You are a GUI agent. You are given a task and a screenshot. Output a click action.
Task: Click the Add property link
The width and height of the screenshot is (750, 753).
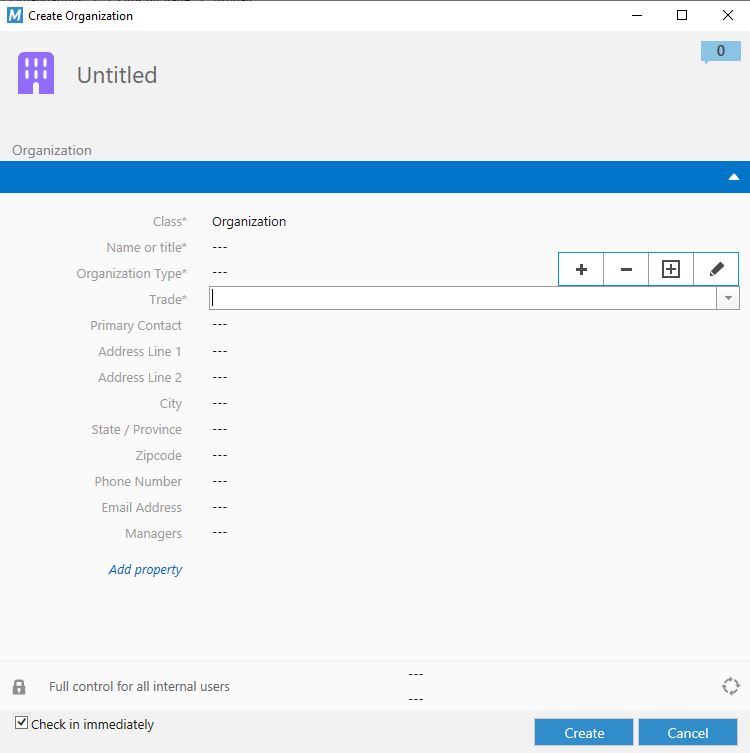pyautogui.click(x=145, y=569)
